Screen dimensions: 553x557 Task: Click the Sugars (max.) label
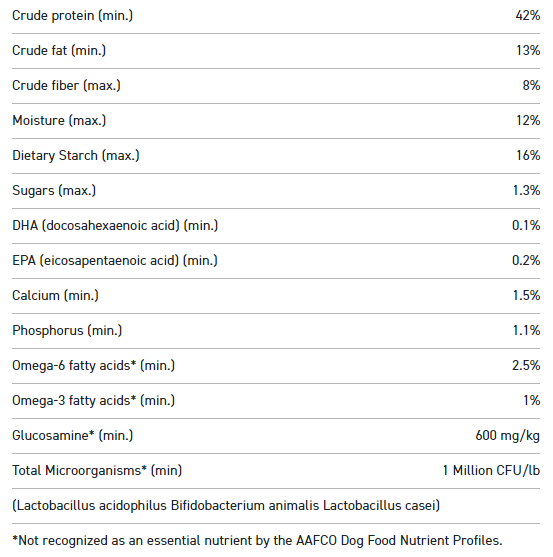click(54, 190)
